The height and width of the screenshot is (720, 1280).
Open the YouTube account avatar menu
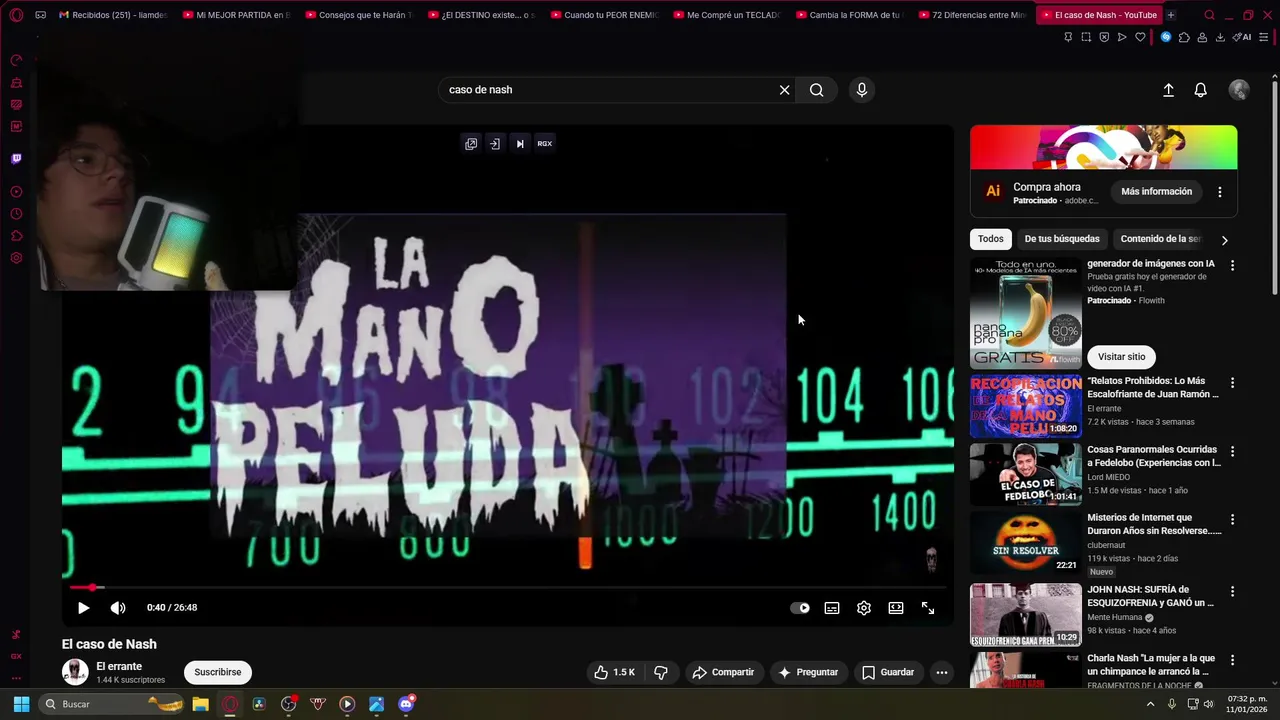1239,90
